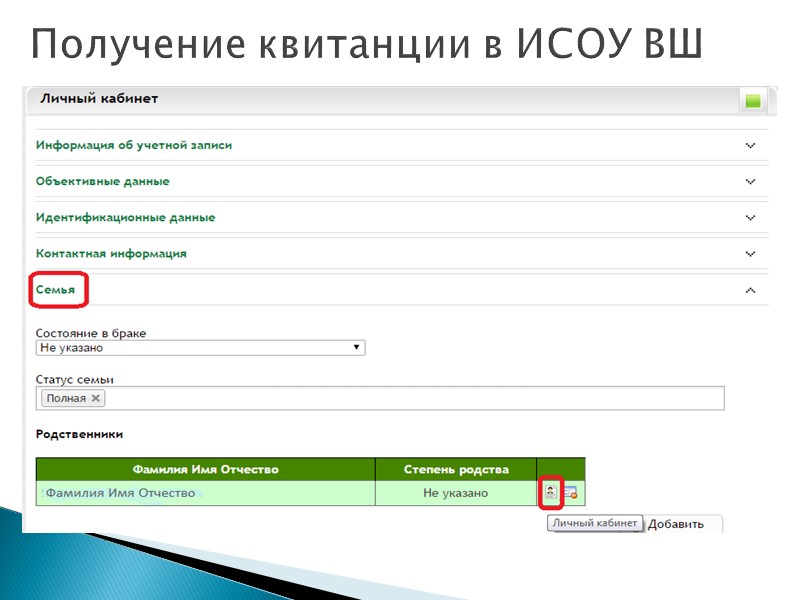
Task: Click the Семья section heading
Action: [x=55, y=290]
